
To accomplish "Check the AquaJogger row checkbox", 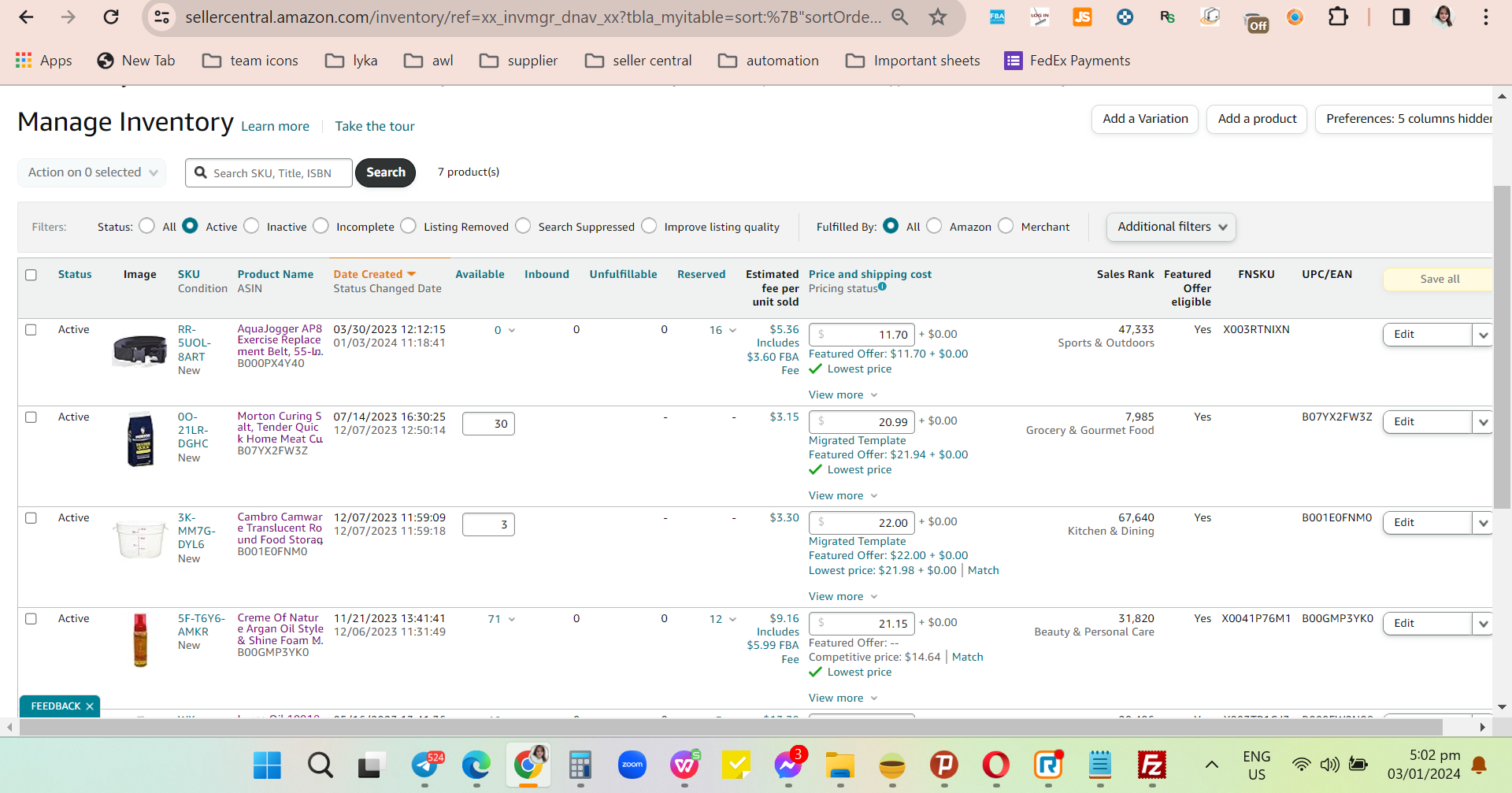I will tap(31, 330).
